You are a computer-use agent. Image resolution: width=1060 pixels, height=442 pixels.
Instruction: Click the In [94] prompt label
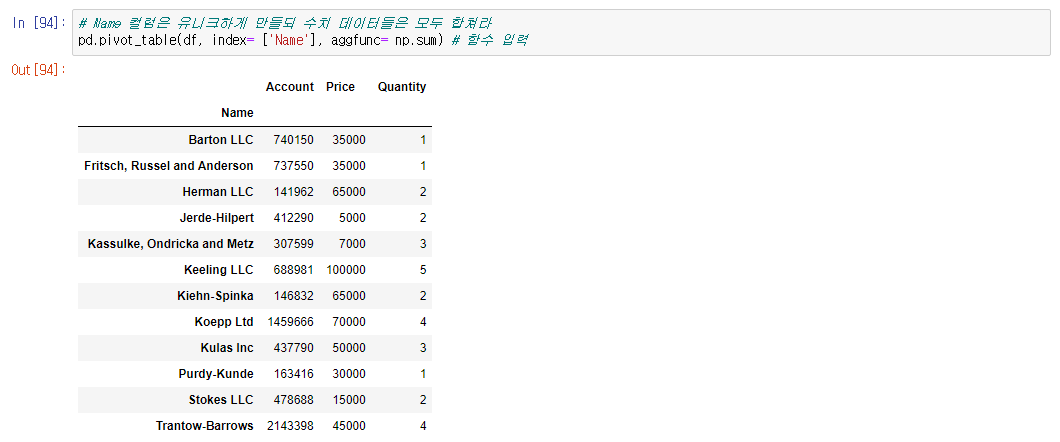39,23
